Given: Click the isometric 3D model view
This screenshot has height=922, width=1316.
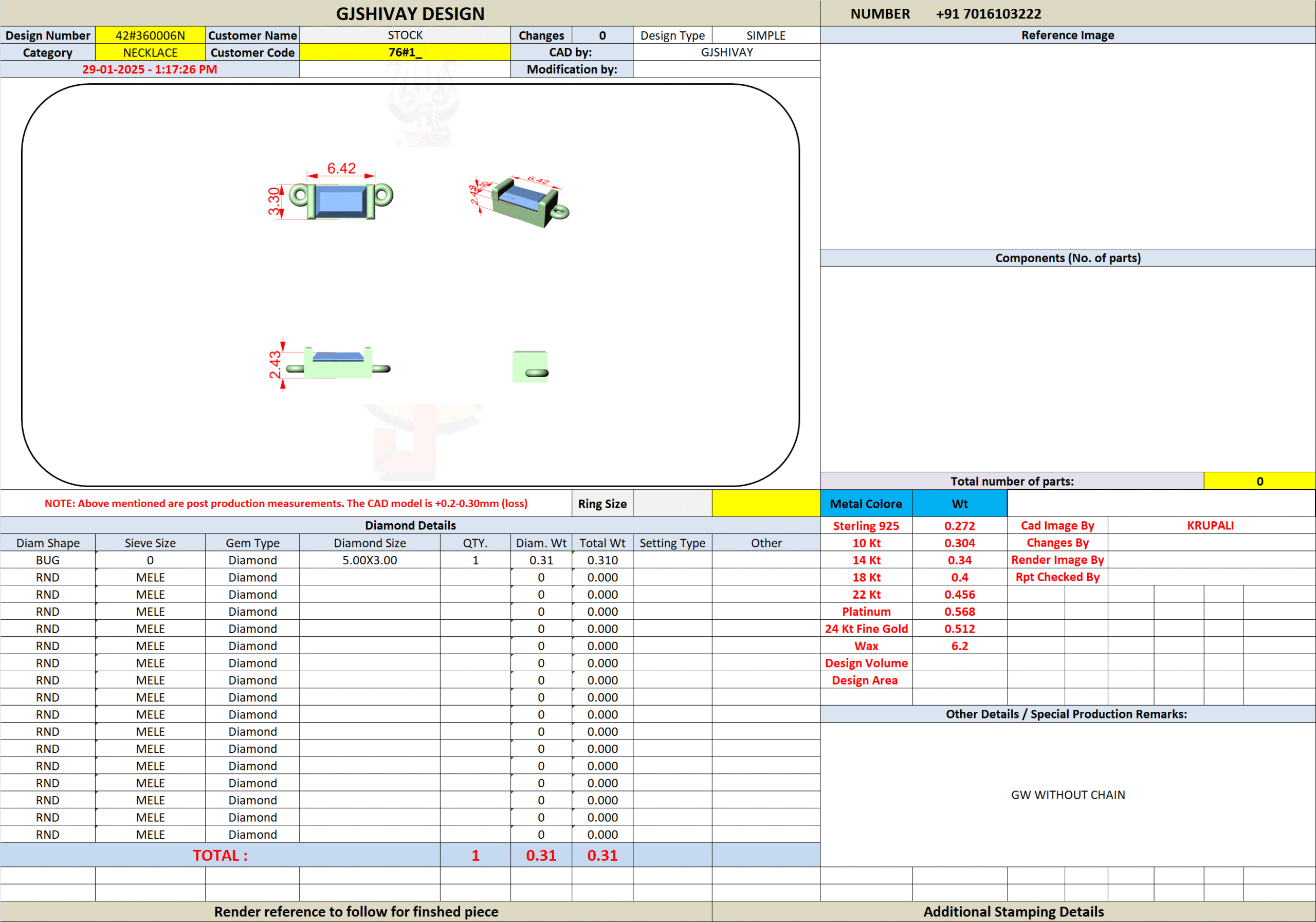Looking at the screenshot, I should (x=524, y=201).
